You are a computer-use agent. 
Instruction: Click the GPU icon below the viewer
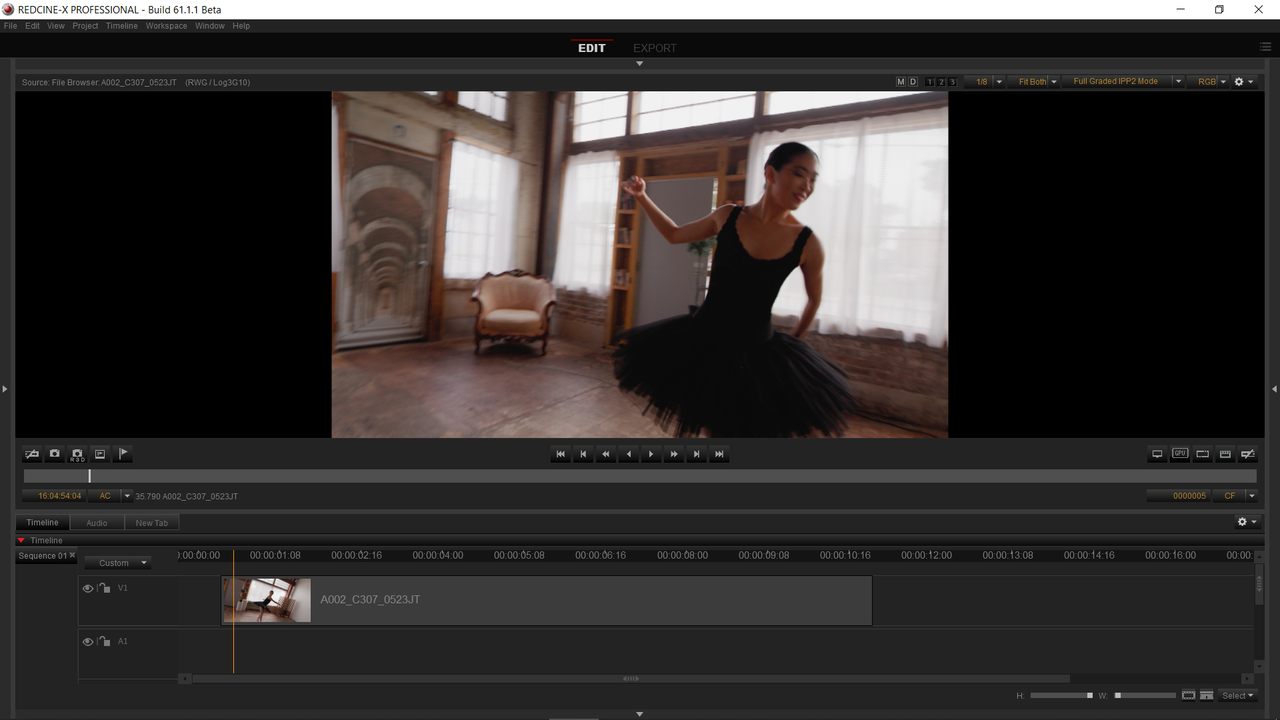tap(1180, 454)
